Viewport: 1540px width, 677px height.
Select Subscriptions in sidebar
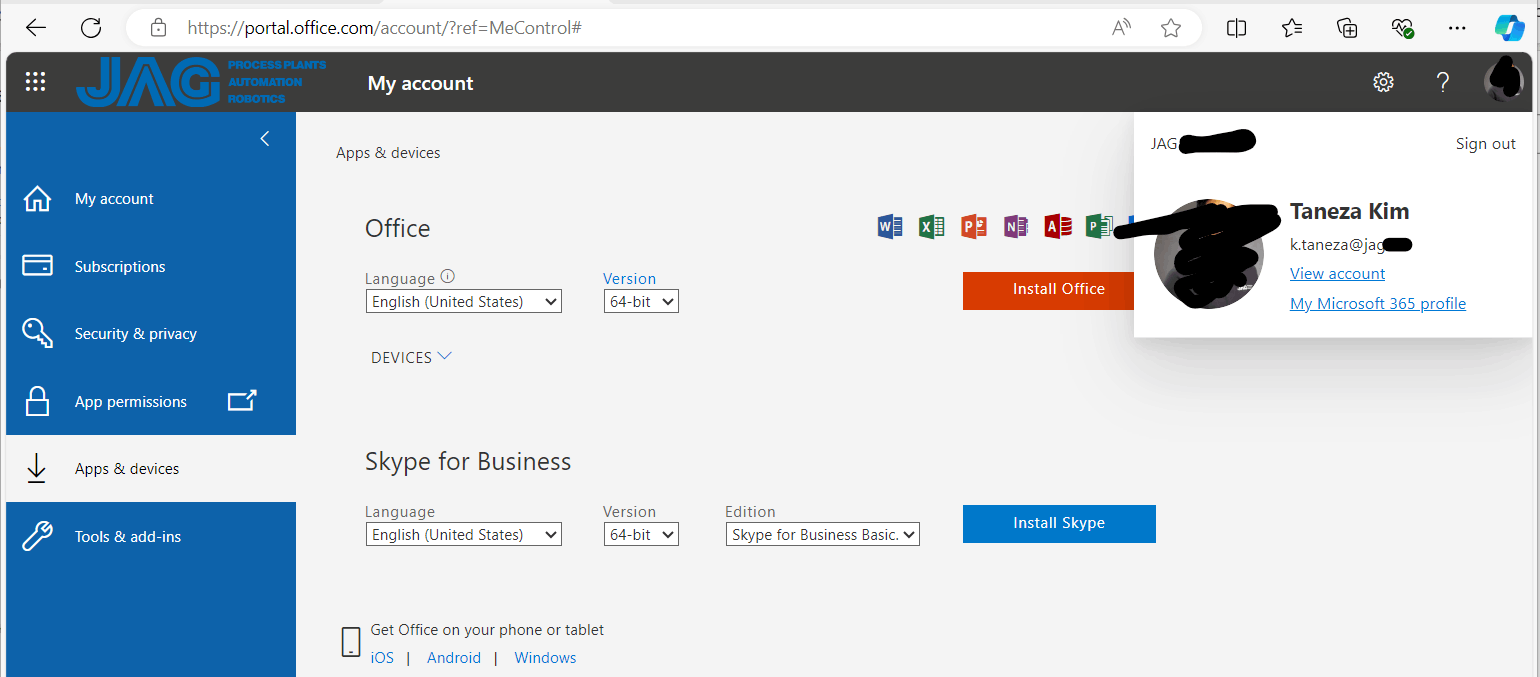[x=151, y=266]
